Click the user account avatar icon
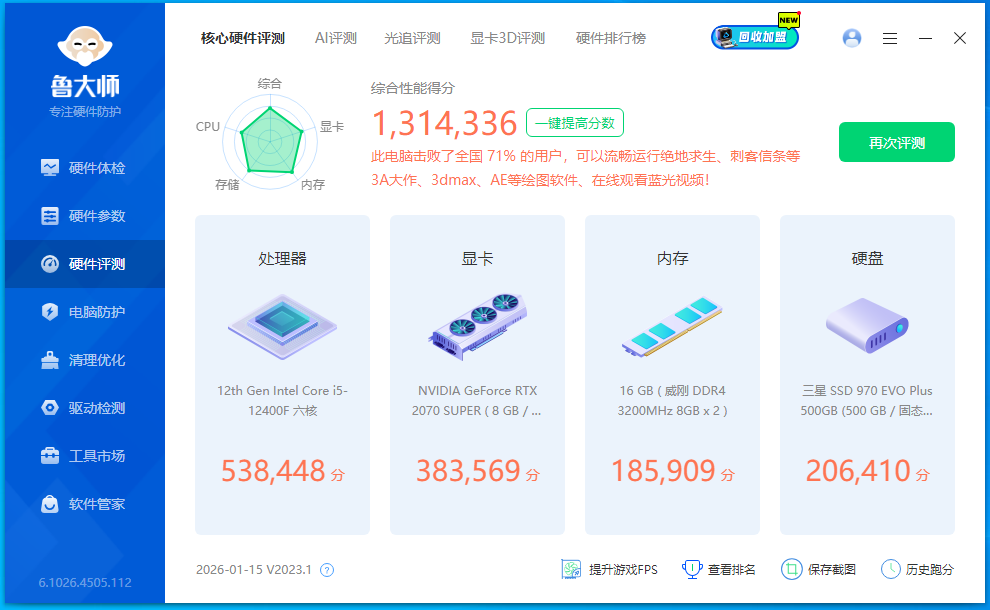Screen dimensions: 990x610 852,38
